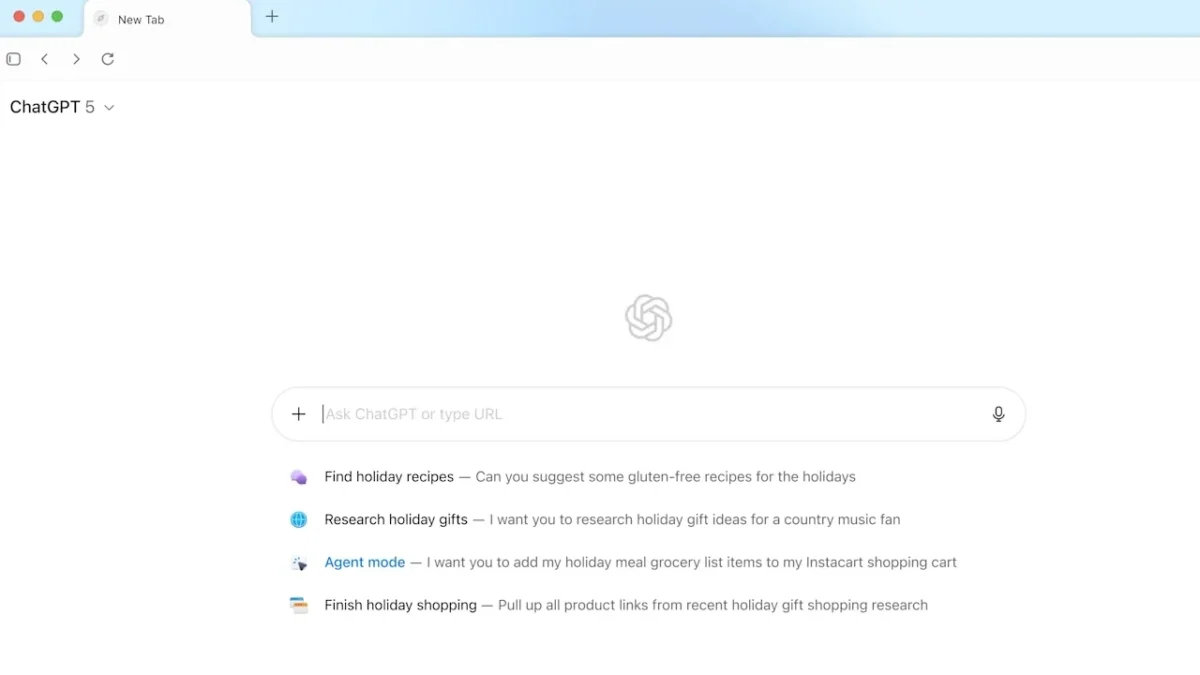Start voice input with the microphone icon

[x=998, y=414]
